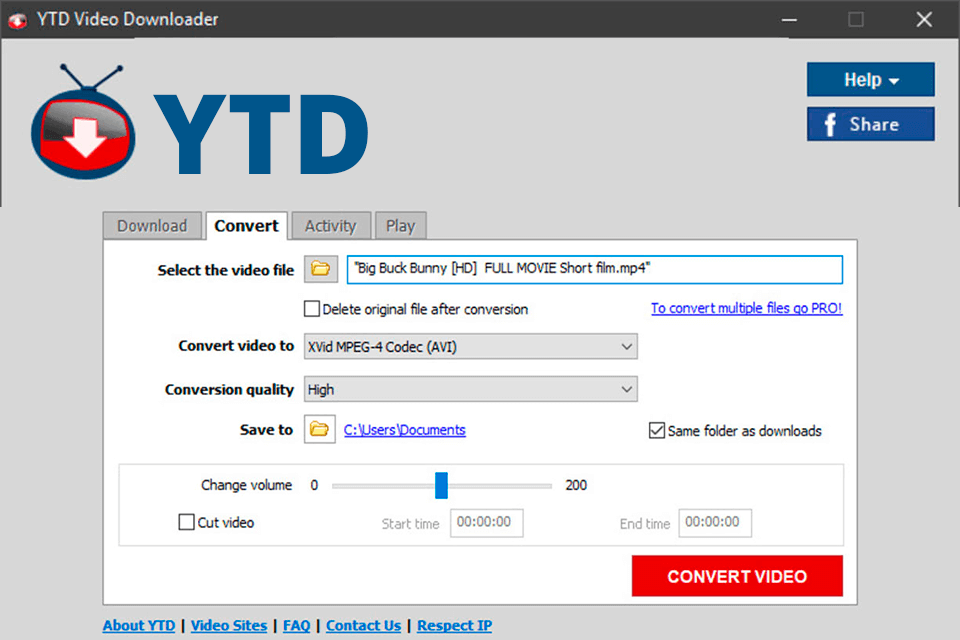Browse for video file using folder icon
Image resolution: width=960 pixels, height=640 pixels.
[321, 269]
